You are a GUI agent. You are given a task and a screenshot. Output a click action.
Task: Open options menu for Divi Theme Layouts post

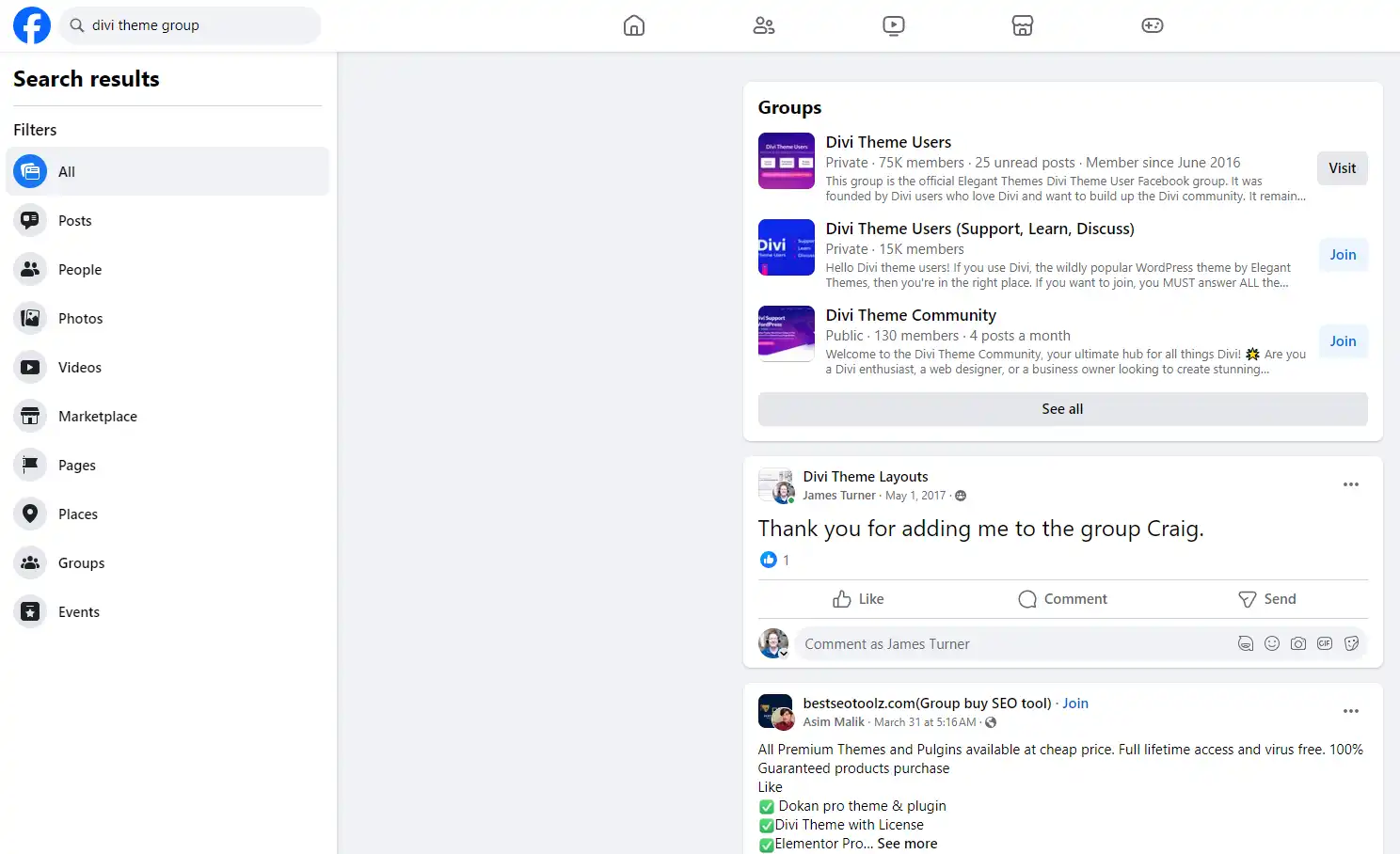[1351, 484]
